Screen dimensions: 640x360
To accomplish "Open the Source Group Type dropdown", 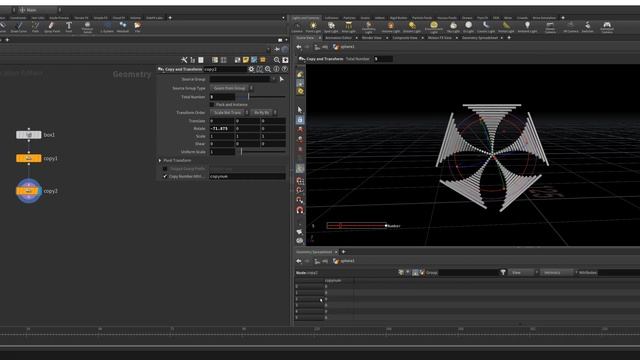I will click(231, 88).
